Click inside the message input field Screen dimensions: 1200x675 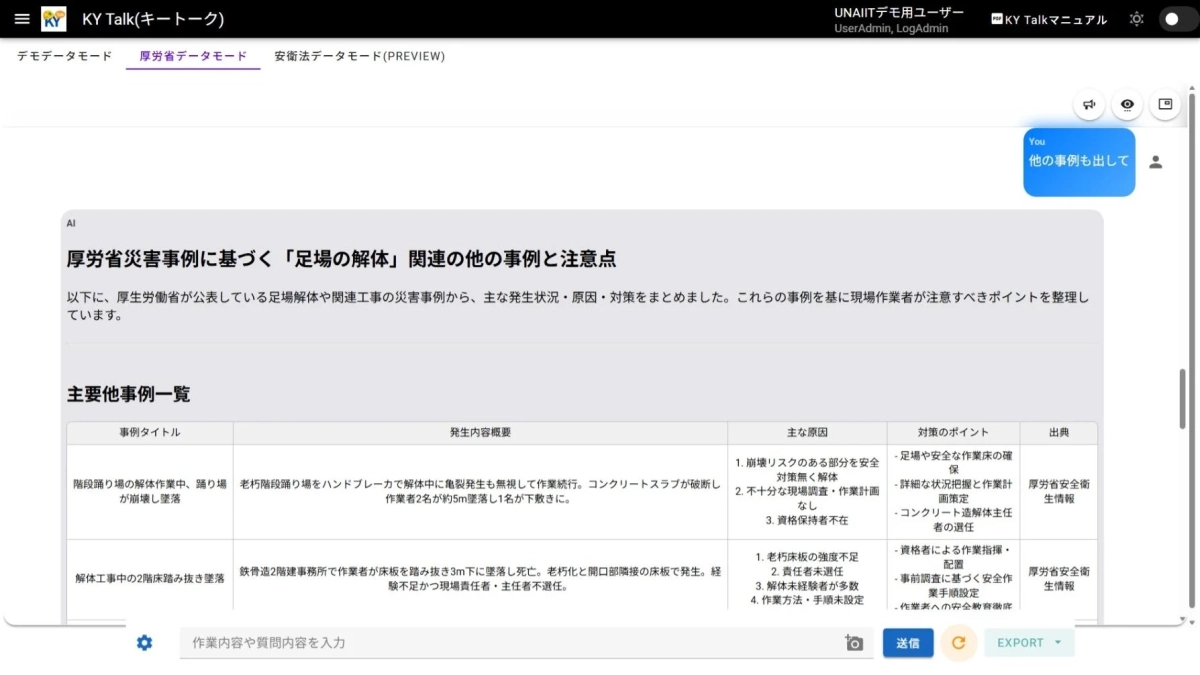500,643
